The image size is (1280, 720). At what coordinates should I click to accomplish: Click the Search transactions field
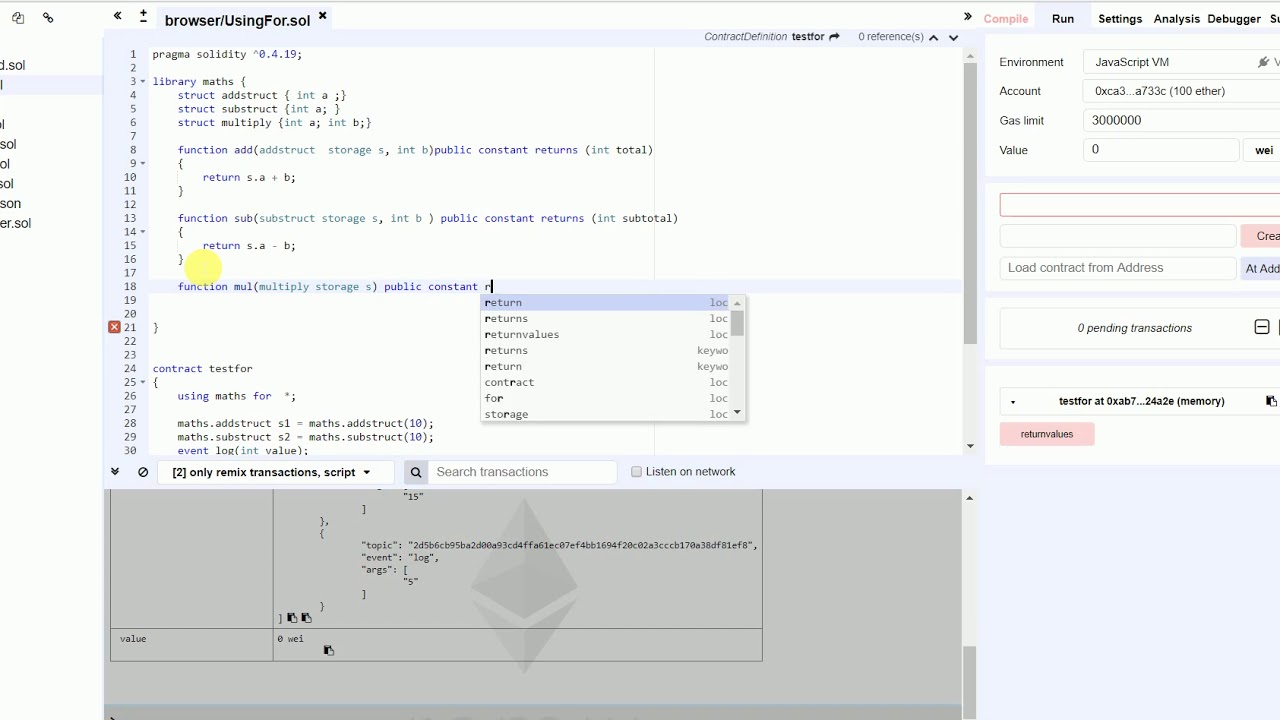(522, 472)
